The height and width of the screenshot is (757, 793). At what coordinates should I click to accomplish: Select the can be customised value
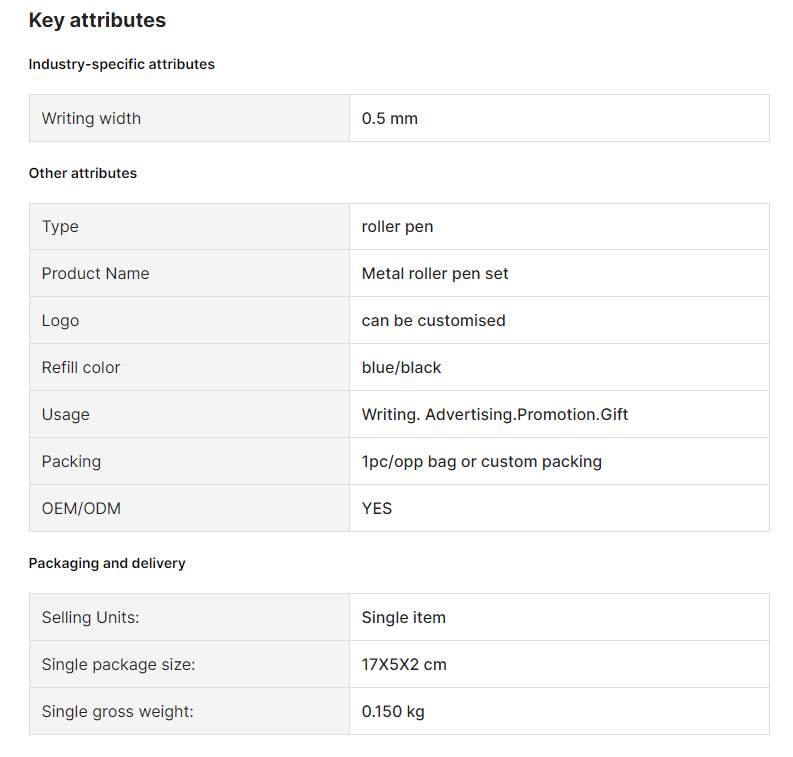[433, 321]
